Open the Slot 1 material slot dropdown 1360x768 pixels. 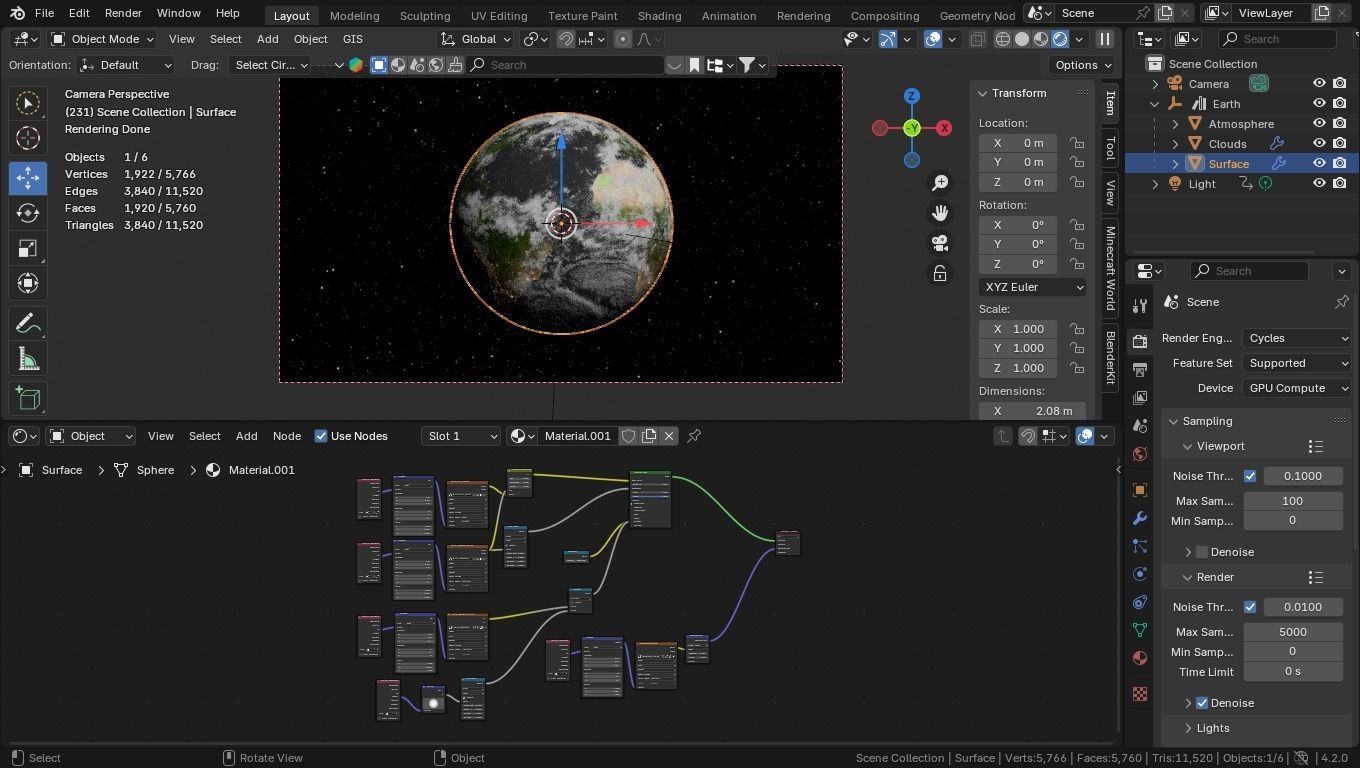(x=460, y=436)
